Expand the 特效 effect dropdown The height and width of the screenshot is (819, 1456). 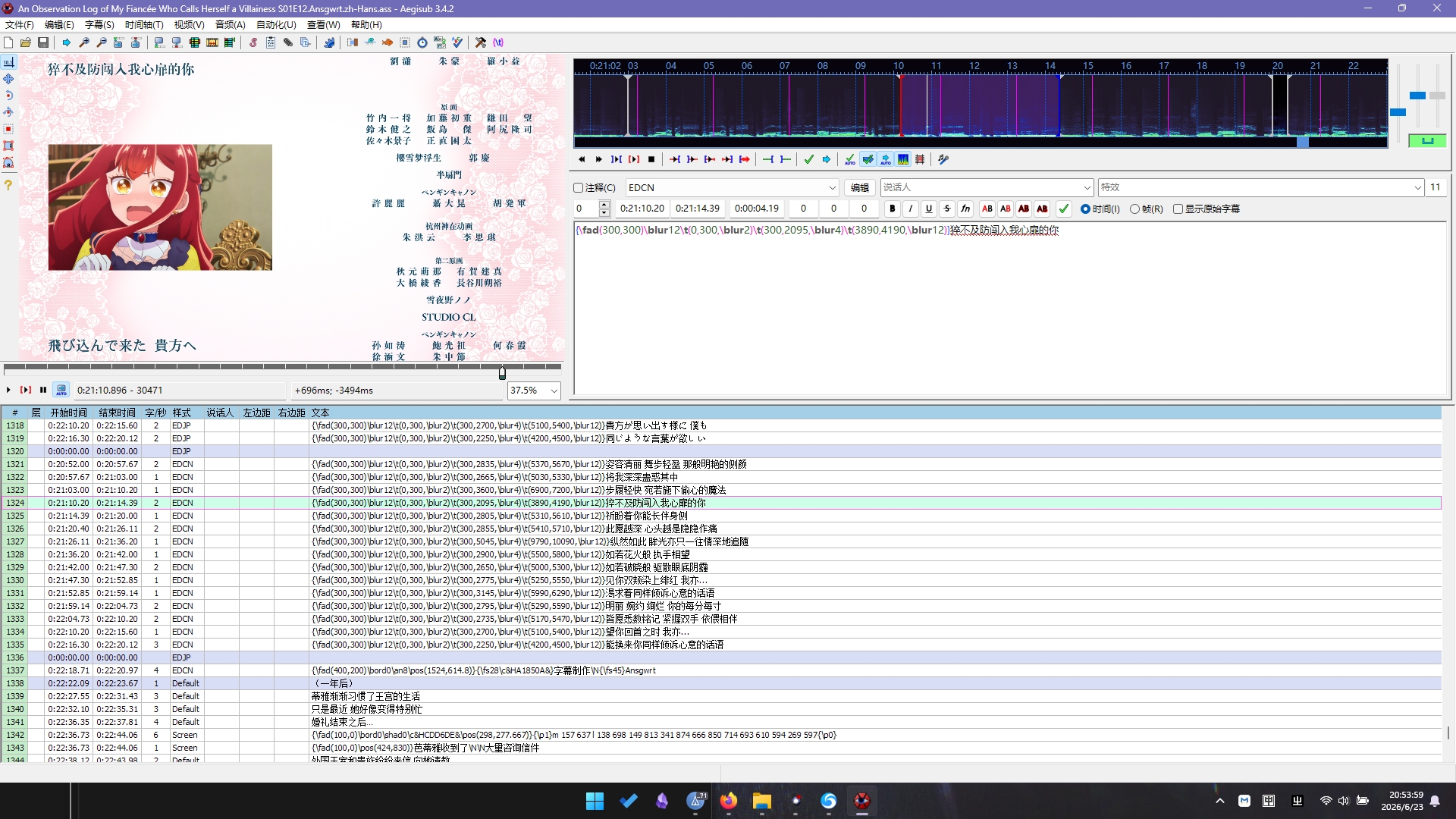(x=1417, y=187)
